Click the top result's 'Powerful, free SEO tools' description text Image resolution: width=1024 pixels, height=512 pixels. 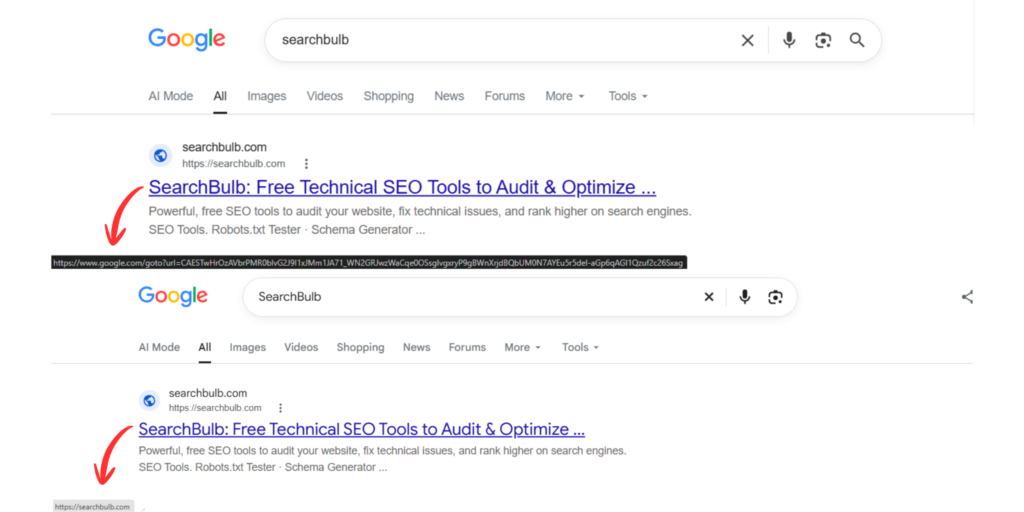click(420, 212)
